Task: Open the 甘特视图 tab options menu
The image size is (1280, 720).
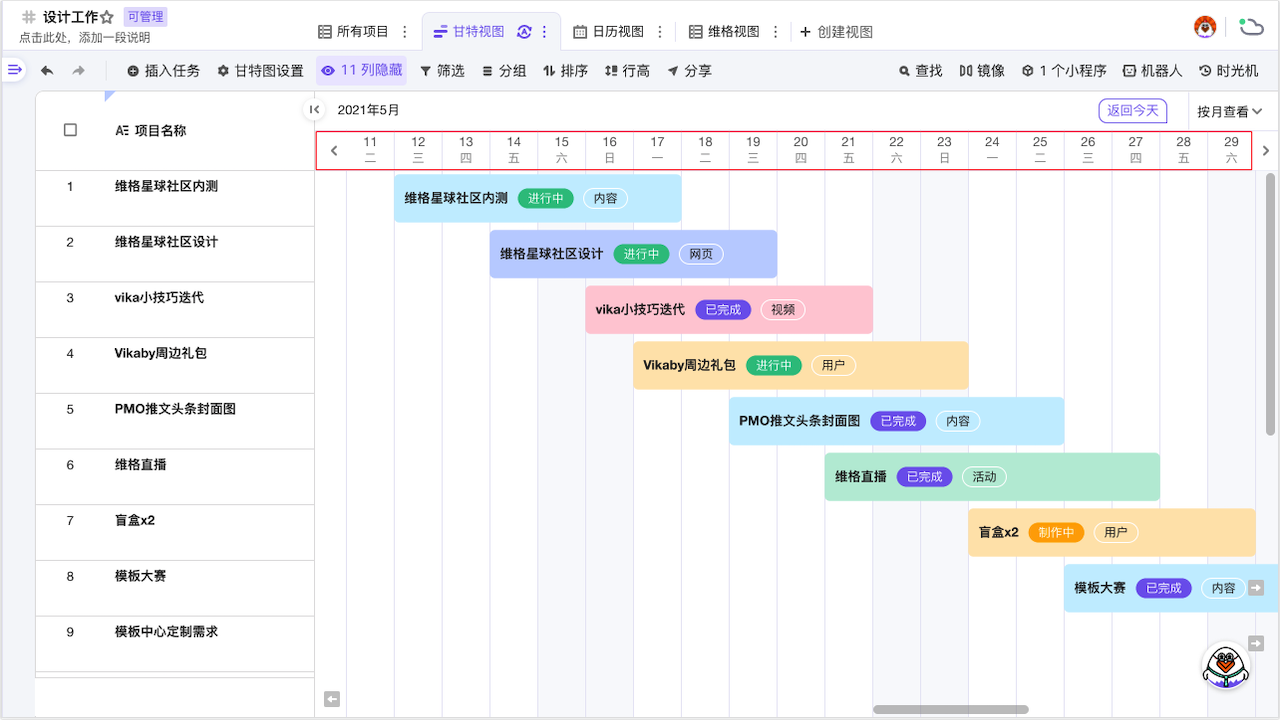Action: tap(545, 32)
